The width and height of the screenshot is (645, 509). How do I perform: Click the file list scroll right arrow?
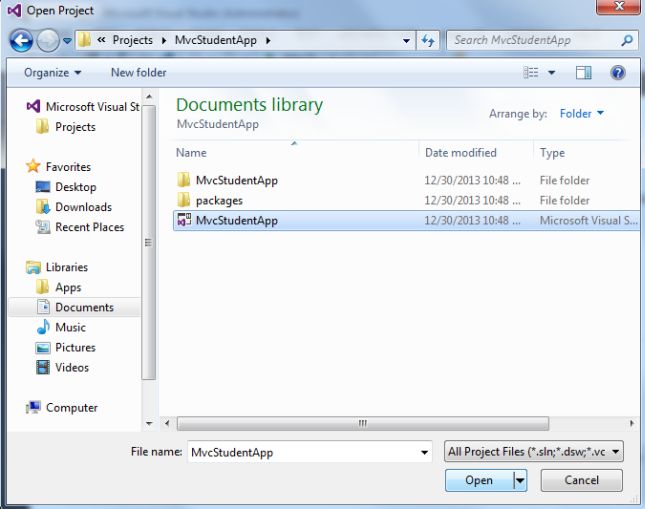[632, 423]
